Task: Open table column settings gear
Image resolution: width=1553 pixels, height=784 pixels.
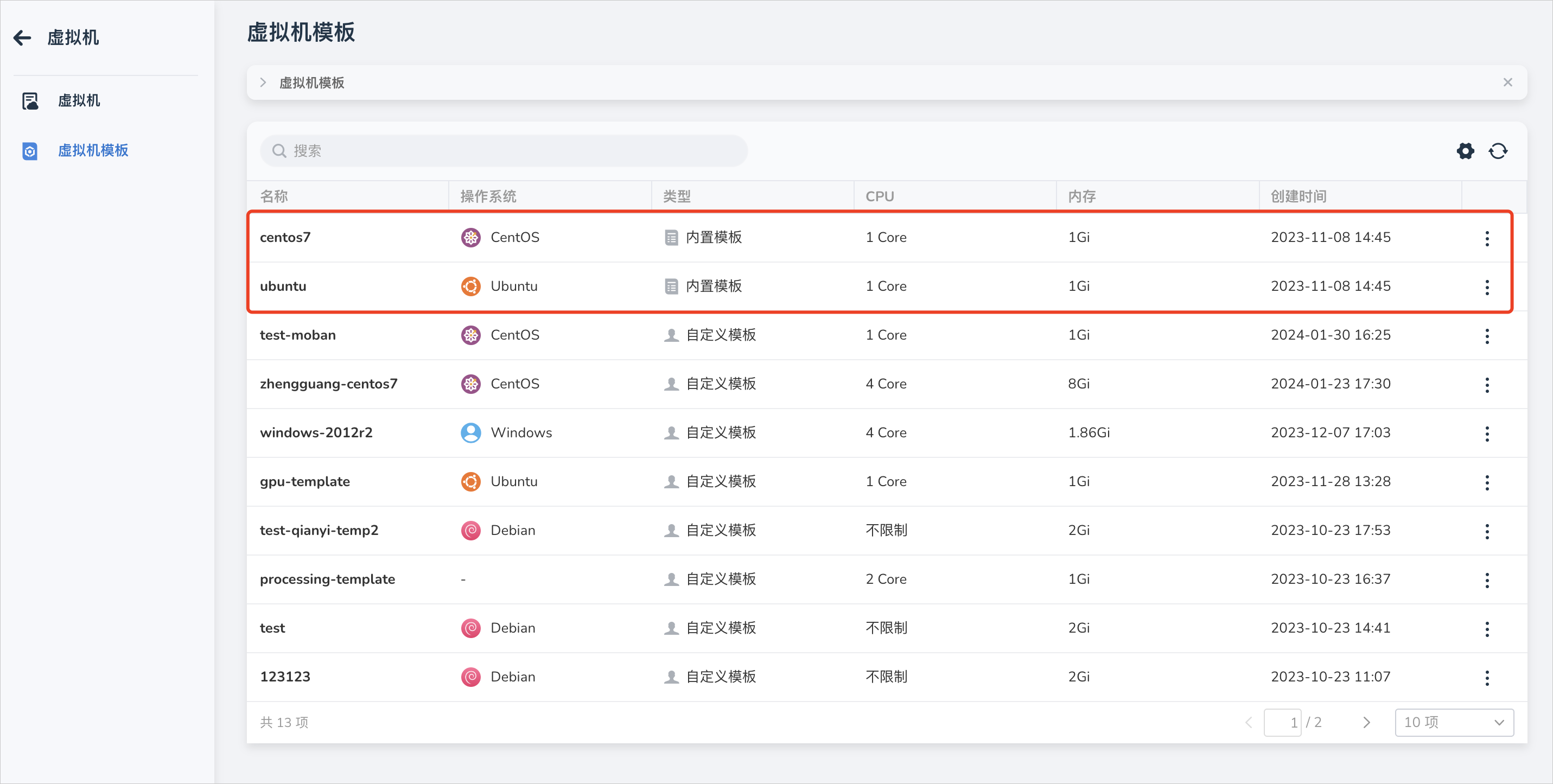Action: click(x=1466, y=151)
